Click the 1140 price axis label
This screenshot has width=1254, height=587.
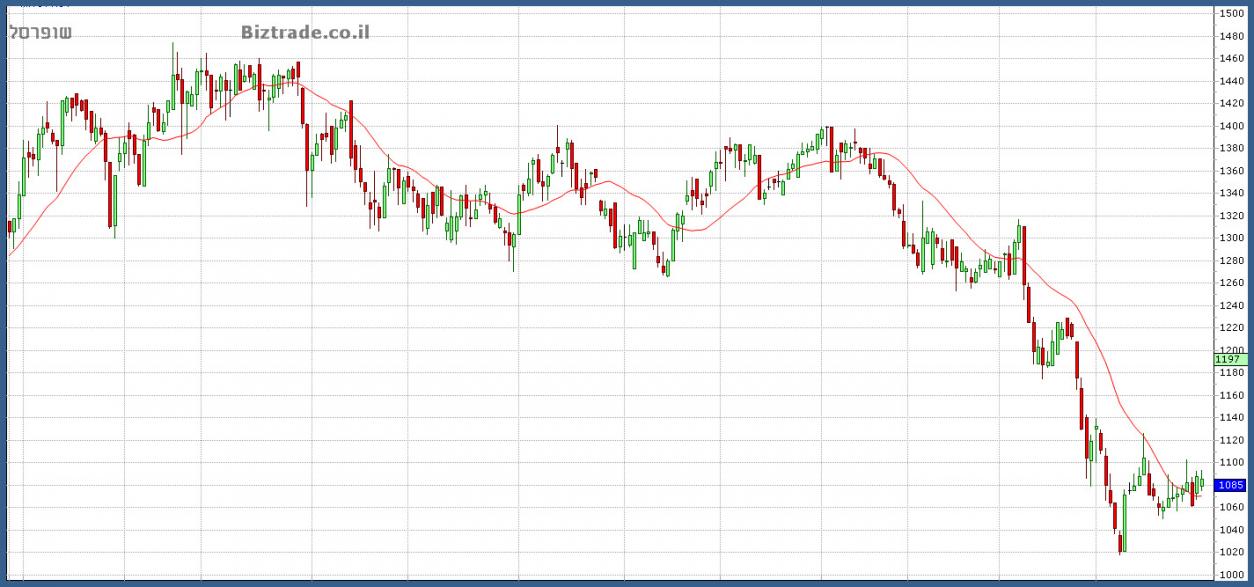[1230, 418]
